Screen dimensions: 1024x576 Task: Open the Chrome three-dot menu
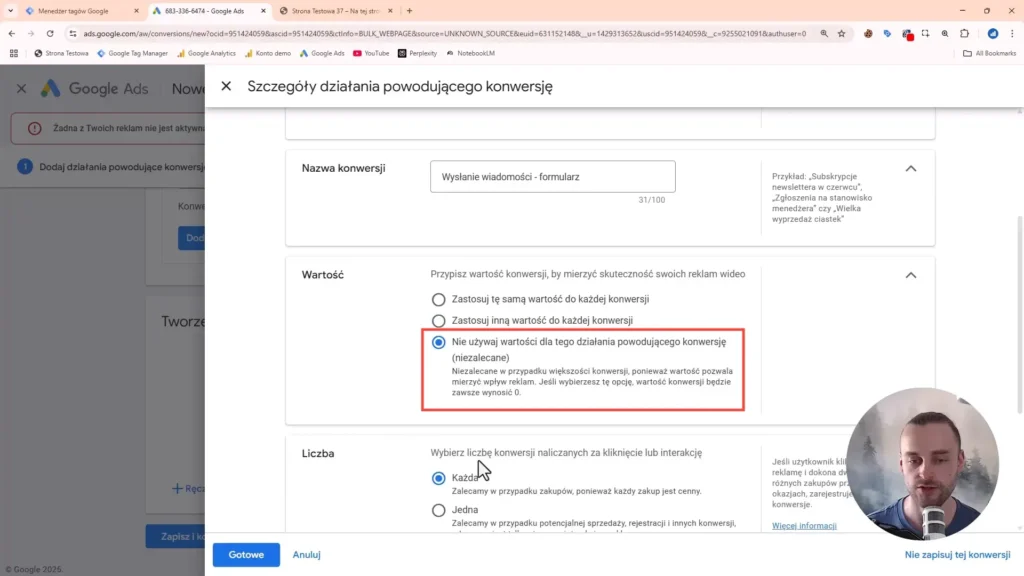(1012, 33)
